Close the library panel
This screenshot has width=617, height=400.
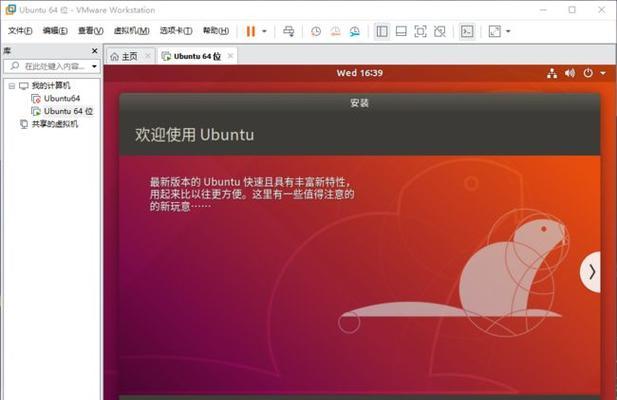click(94, 51)
